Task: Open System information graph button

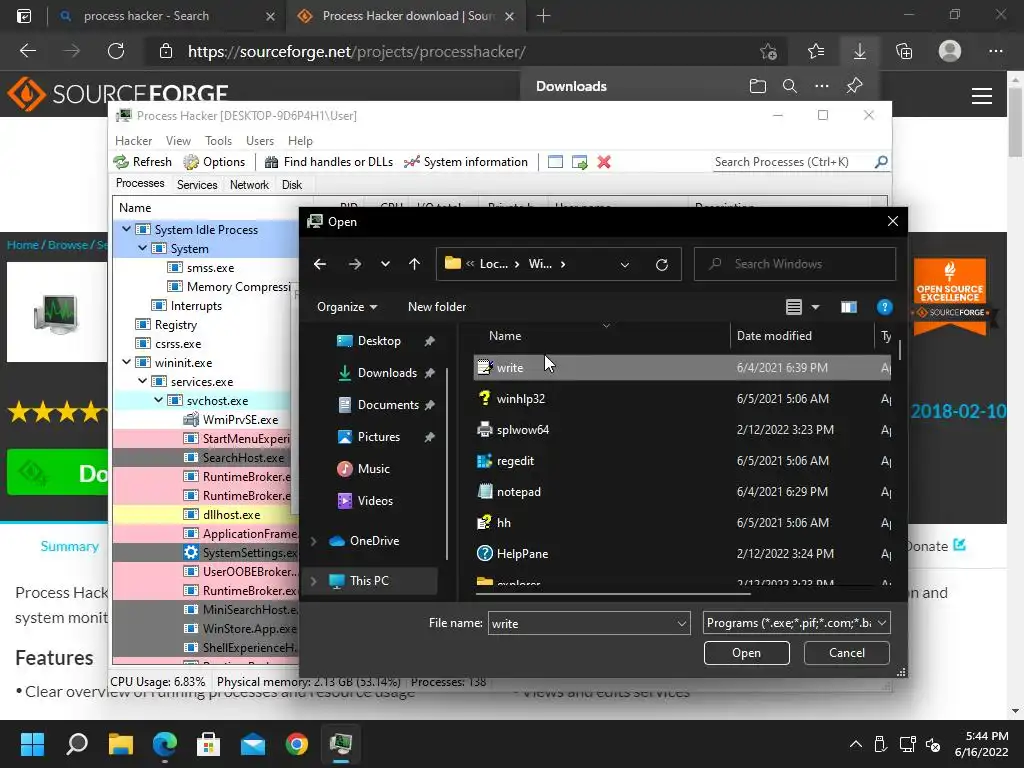Action: click(466, 162)
